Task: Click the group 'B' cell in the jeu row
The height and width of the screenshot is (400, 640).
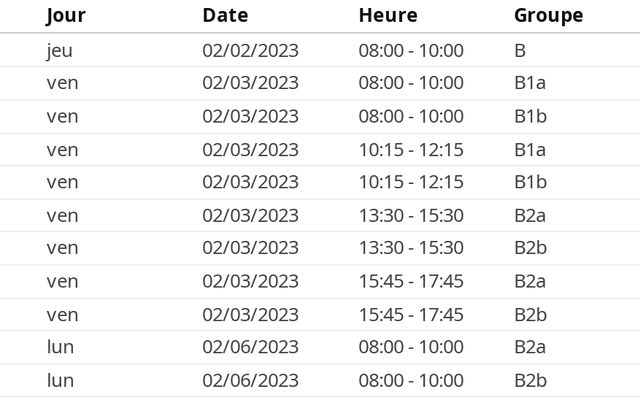Action: coord(520,50)
